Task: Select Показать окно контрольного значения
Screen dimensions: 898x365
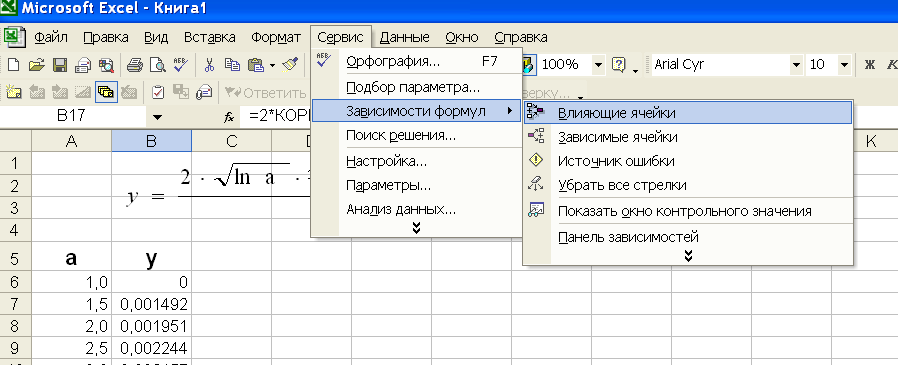Action: [x=688, y=211]
